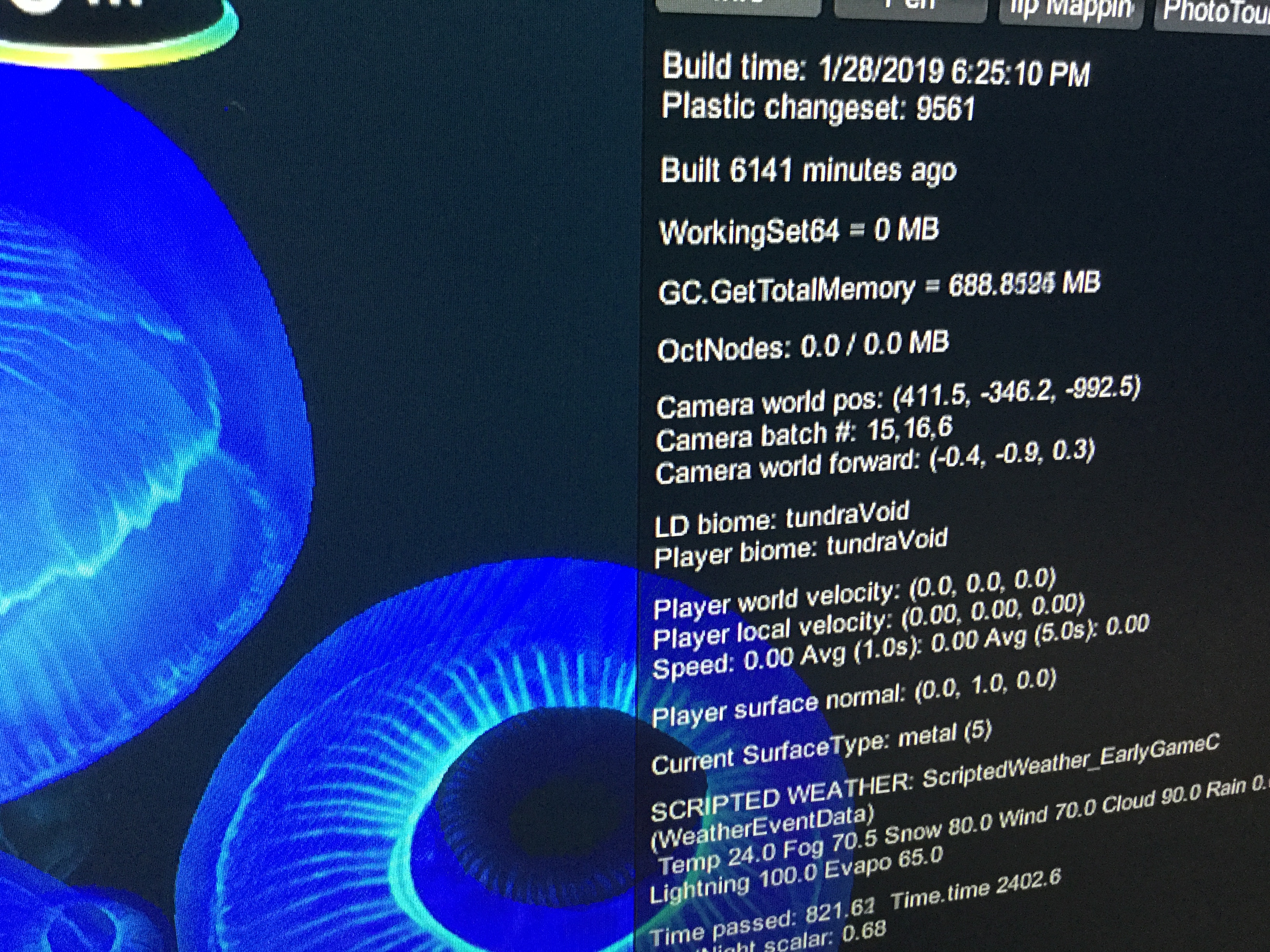Click the 'Current SurfaceType: metal (5)' line
Screen dimensions: 1270x952
[822, 748]
